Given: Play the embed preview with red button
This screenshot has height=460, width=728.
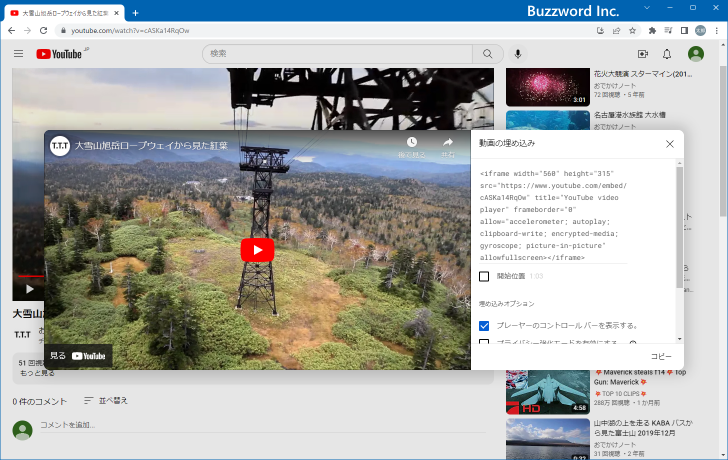Looking at the screenshot, I should tap(257, 250).
